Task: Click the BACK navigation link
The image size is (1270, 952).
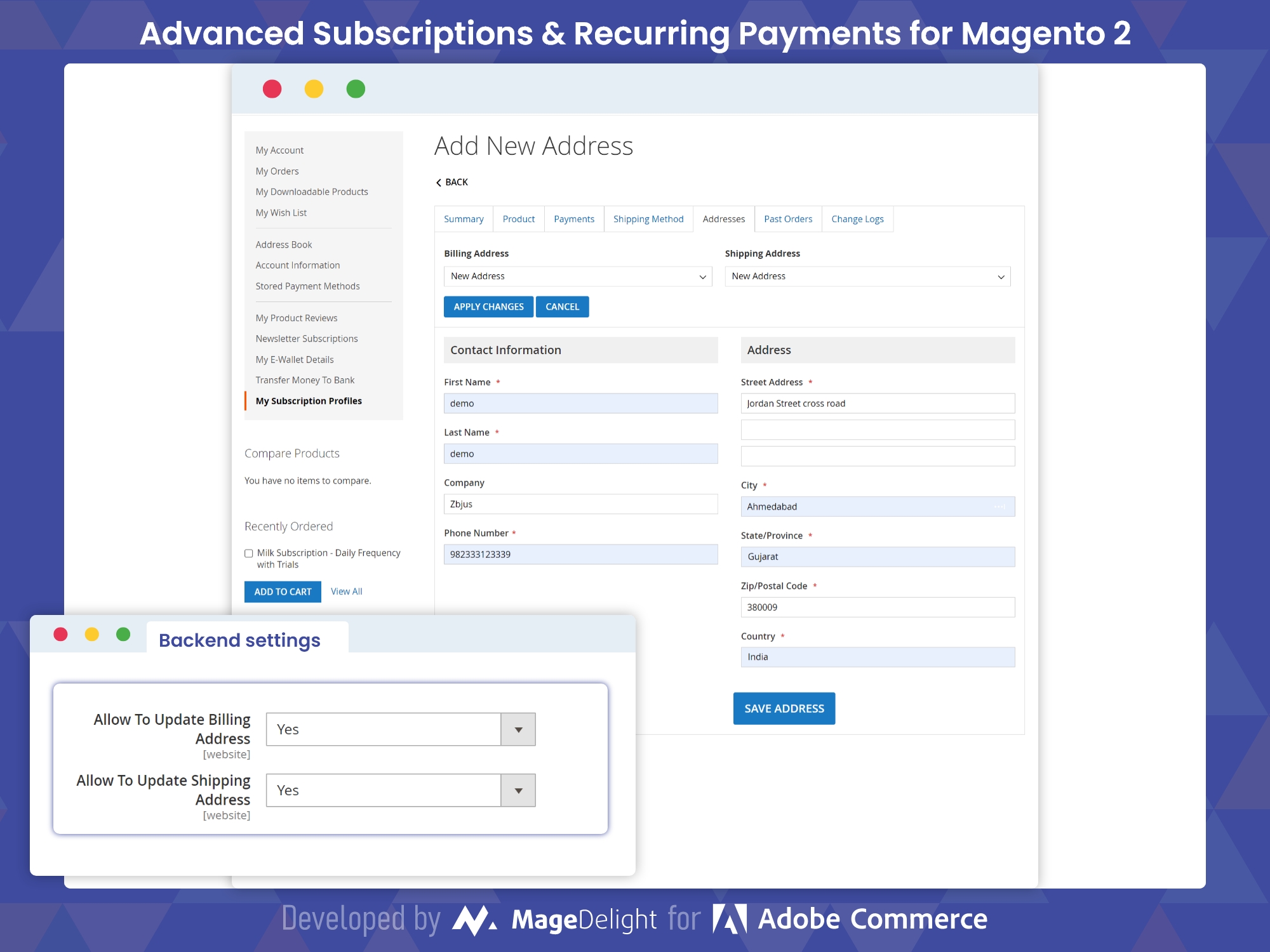Action: 451,182
